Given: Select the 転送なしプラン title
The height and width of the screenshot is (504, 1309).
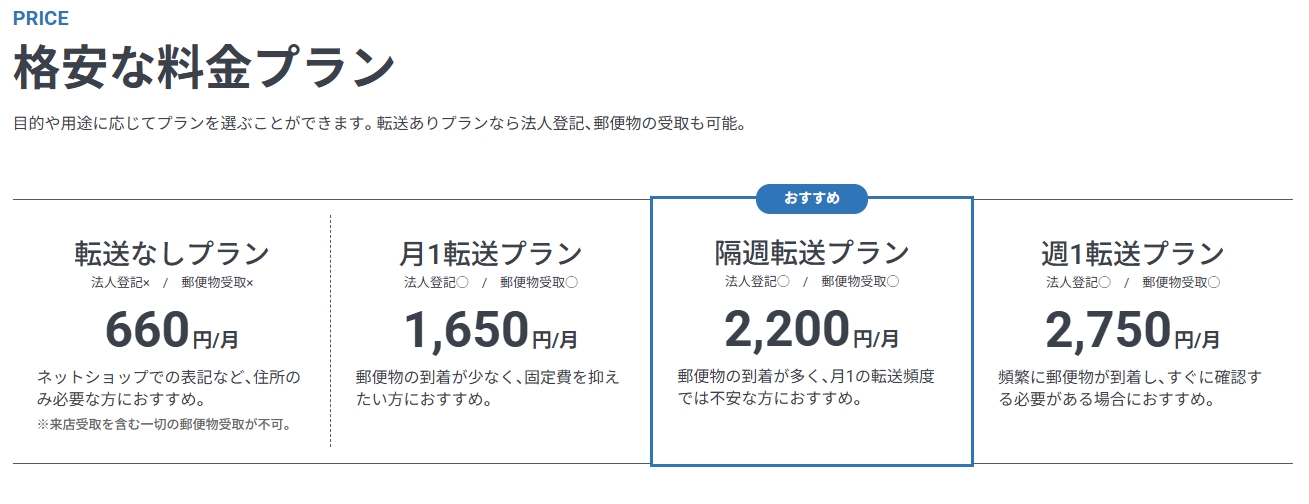Looking at the screenshot, I should (x=172, y=253).
